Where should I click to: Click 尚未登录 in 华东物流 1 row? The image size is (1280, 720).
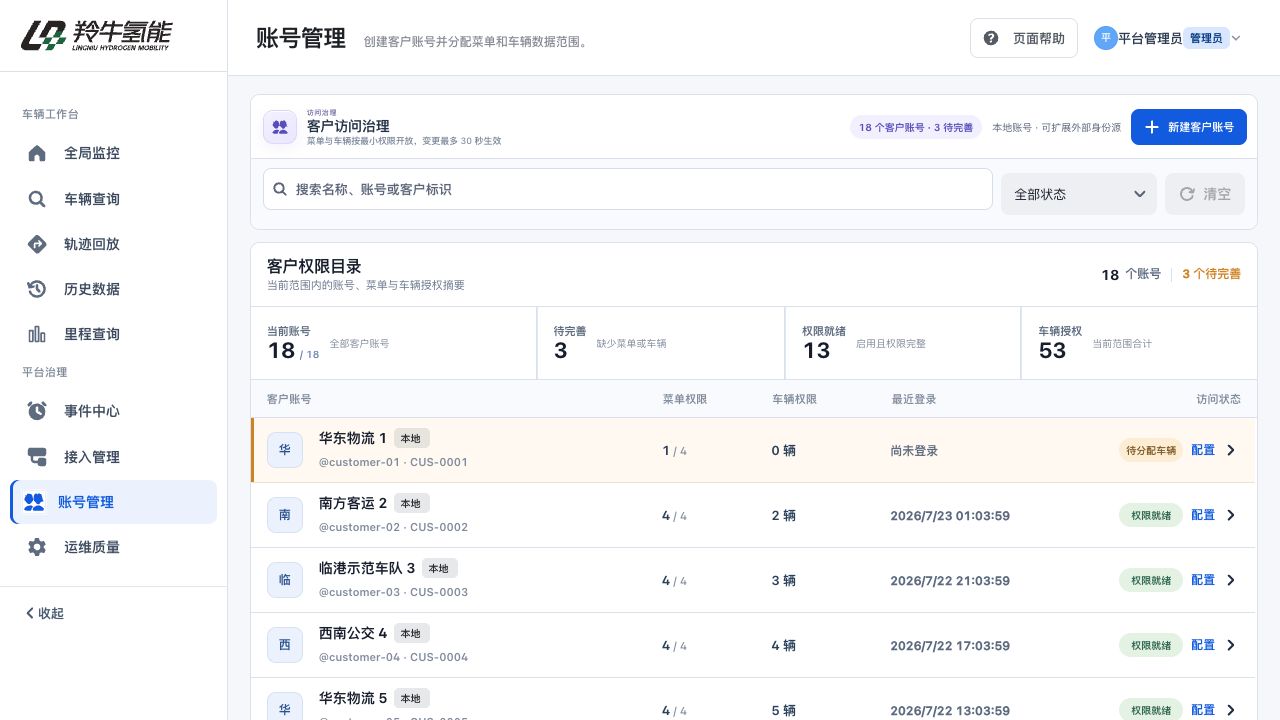pyautogui.click(x=914, y=451)
